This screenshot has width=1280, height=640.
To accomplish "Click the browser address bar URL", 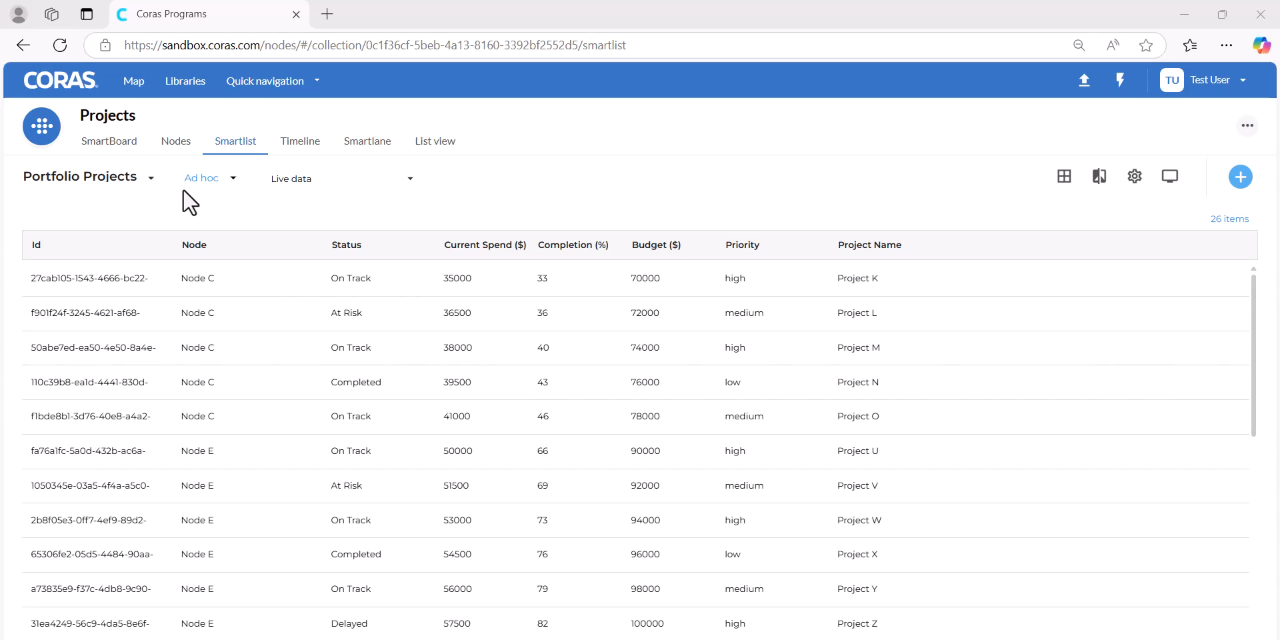I will 375,45.
